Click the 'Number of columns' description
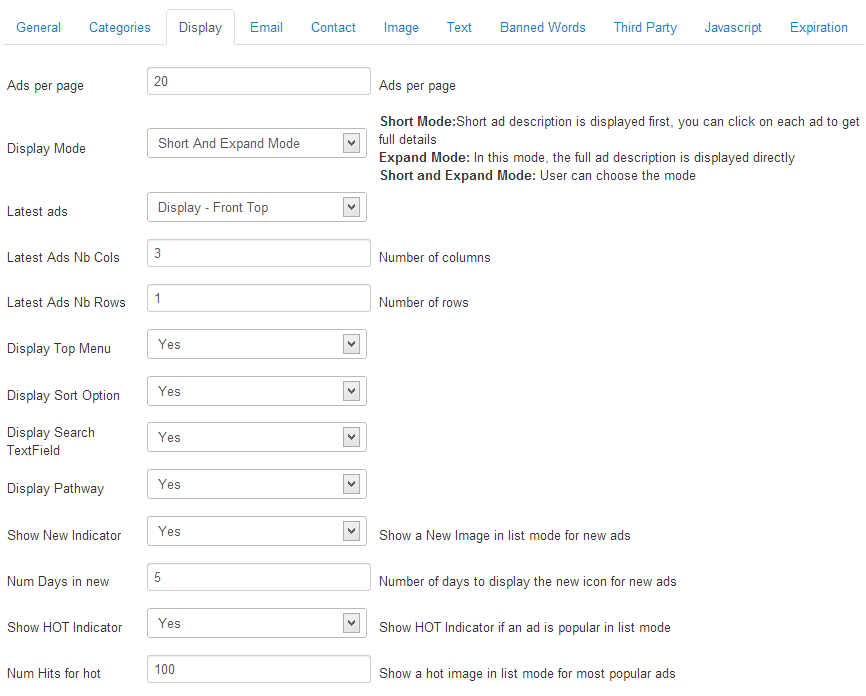This screenshot has width=866, height=696. tap(435, 257)
